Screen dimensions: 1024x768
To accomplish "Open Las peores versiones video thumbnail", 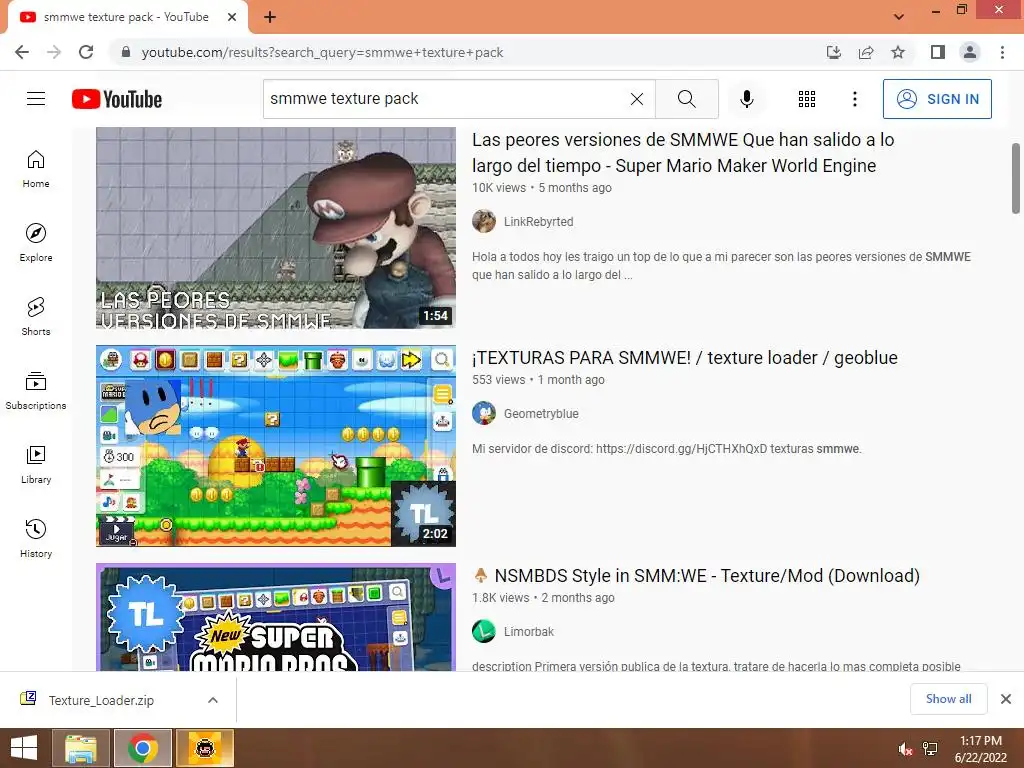I will 276,227.
